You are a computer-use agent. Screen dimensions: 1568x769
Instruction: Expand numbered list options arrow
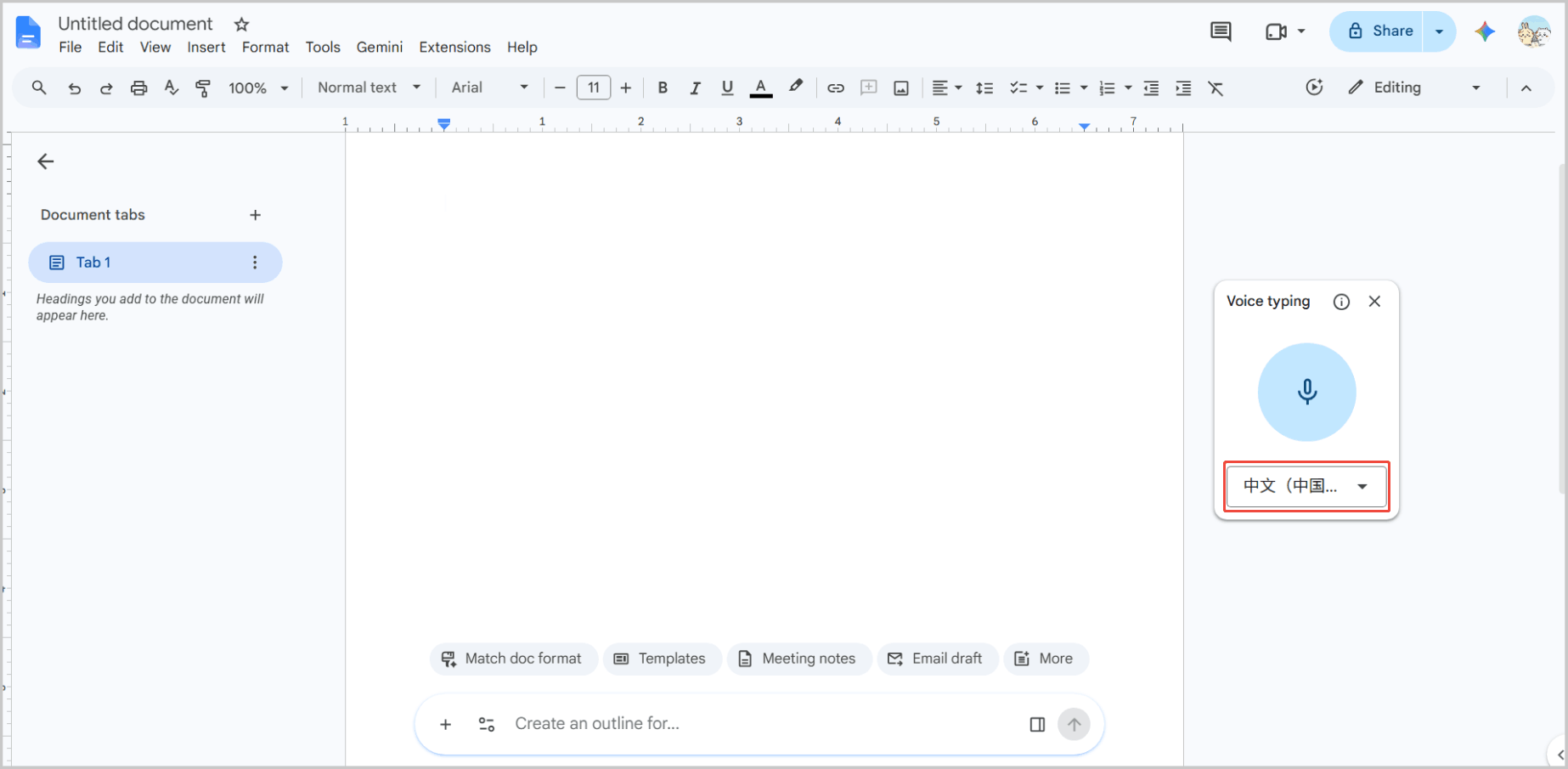point(1128,88)
